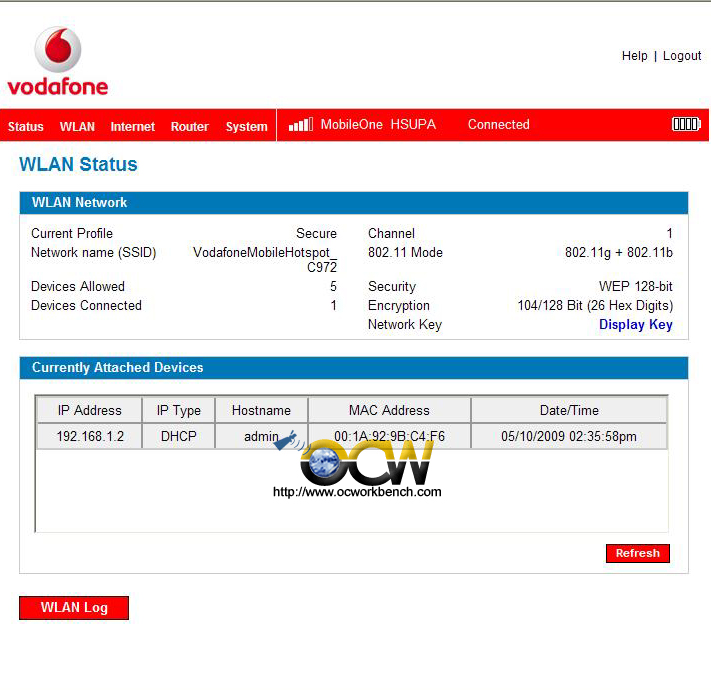Open the Router menu
Image resolution: width=711 pixels, height=695 pixels.
coord(190,126)
